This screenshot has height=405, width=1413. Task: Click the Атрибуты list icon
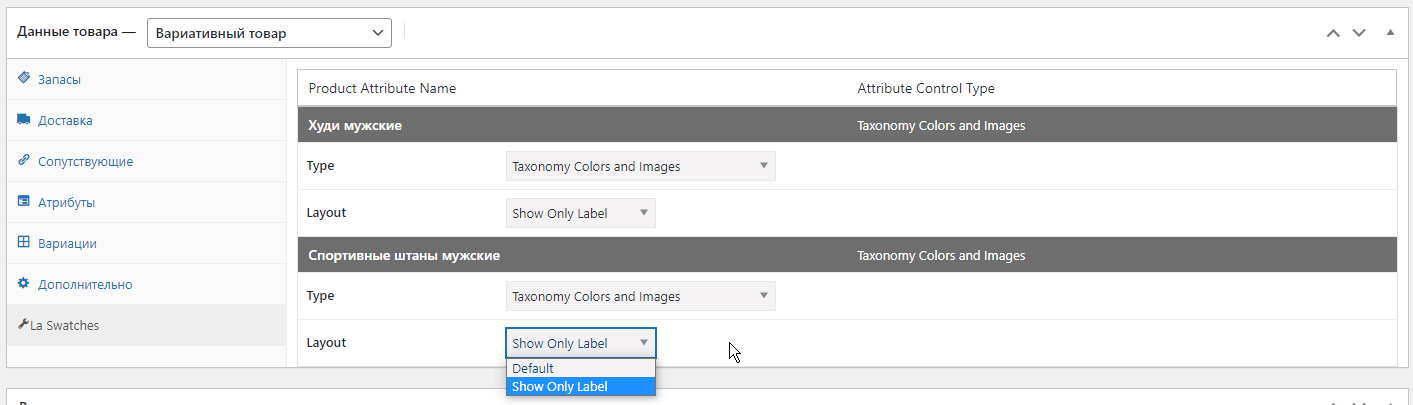click(24, 201)
